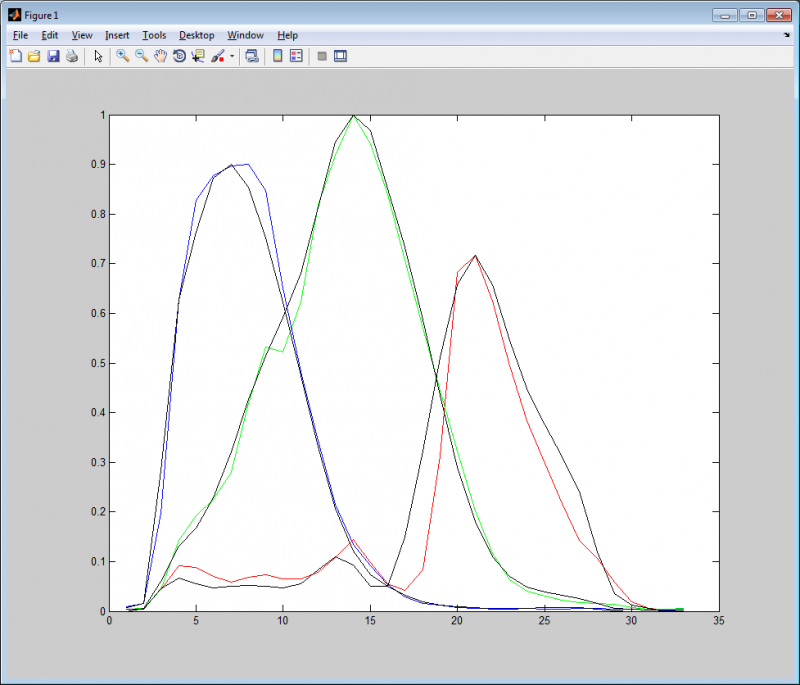Click the Link Plot icon

pos(252,56)
